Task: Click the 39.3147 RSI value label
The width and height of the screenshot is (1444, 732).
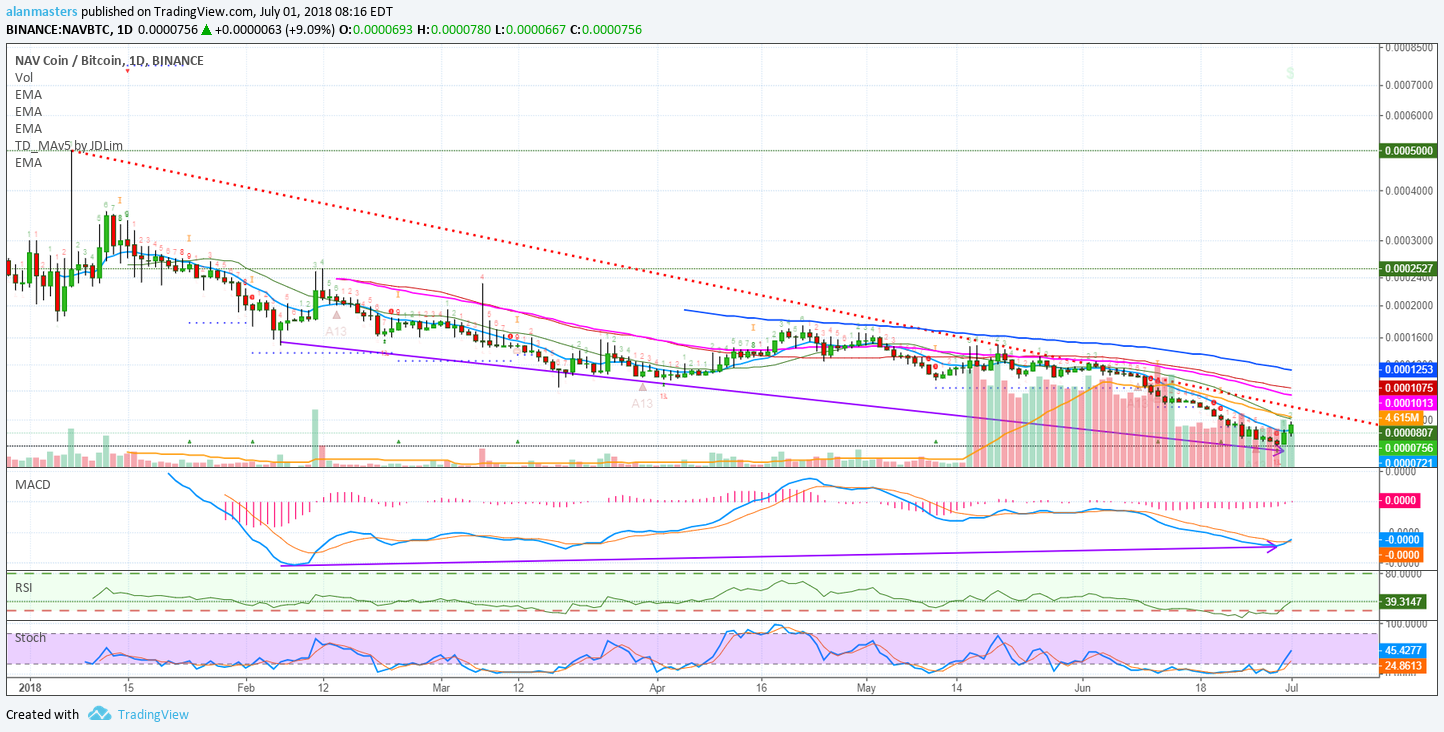Action: tap(1404, 602)
